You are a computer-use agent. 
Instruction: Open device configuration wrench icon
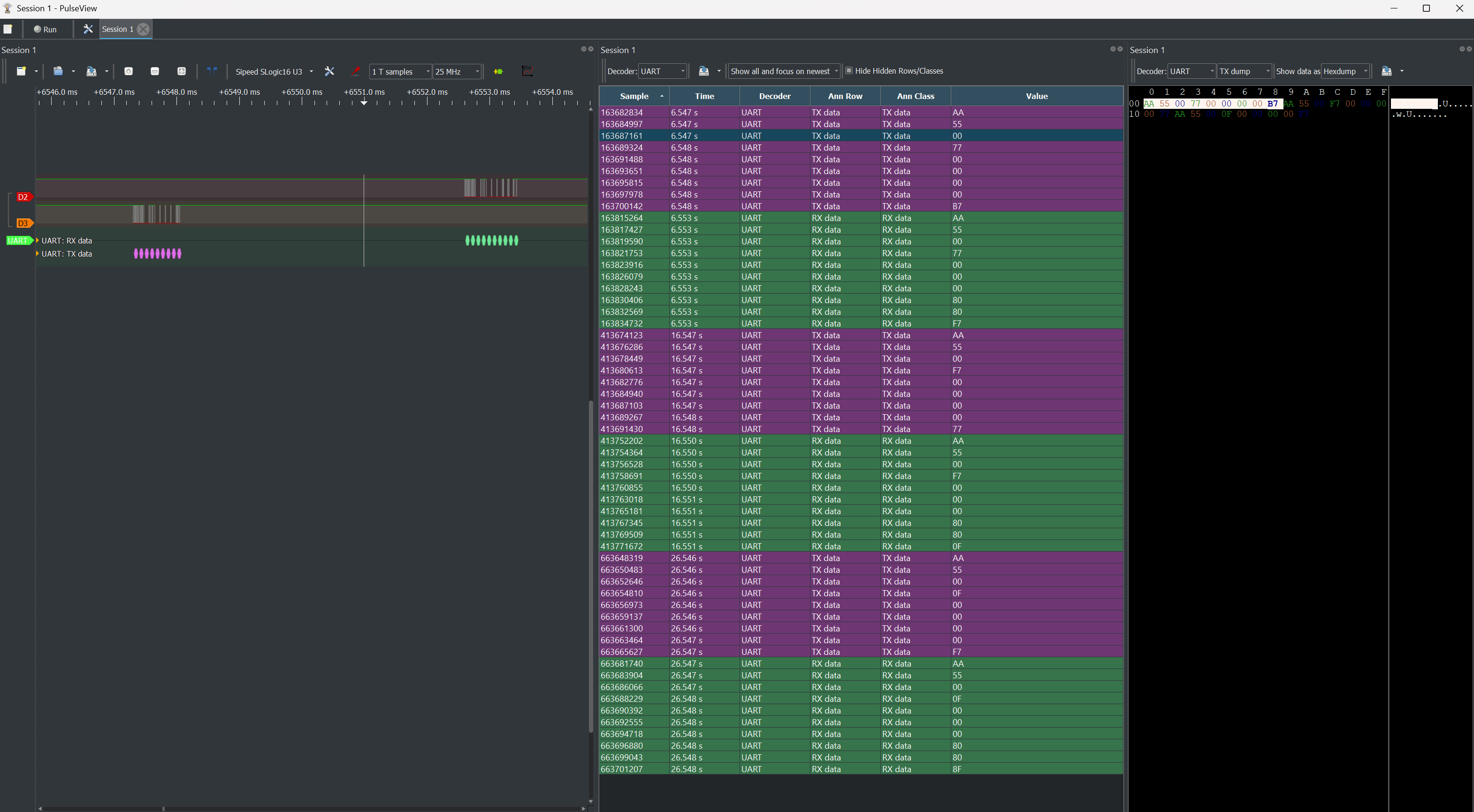(329, 71)
